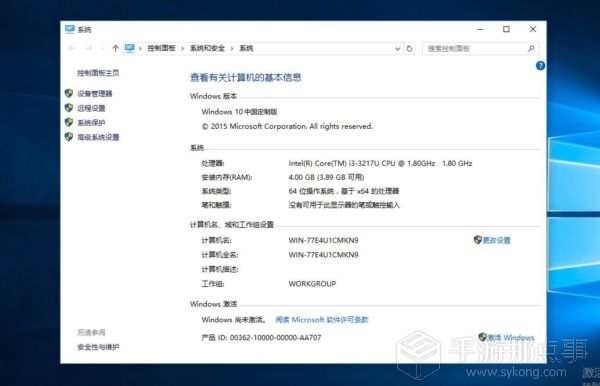This screenshot has height=386, width=600.
Task: Click 更改设置 link
Action: [x=496, y=240]
